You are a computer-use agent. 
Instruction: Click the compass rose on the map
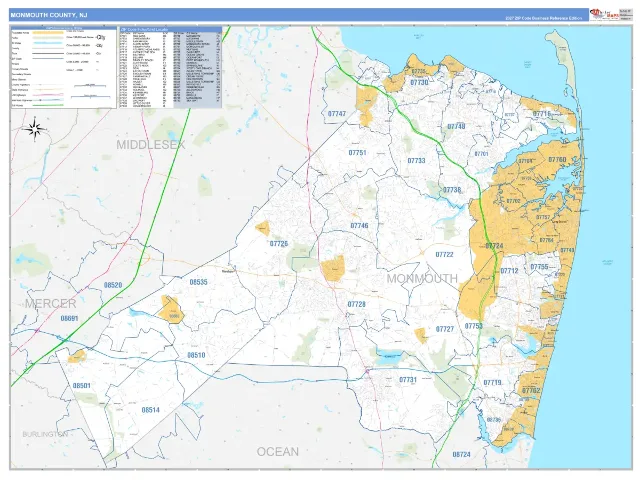[35, 129]
